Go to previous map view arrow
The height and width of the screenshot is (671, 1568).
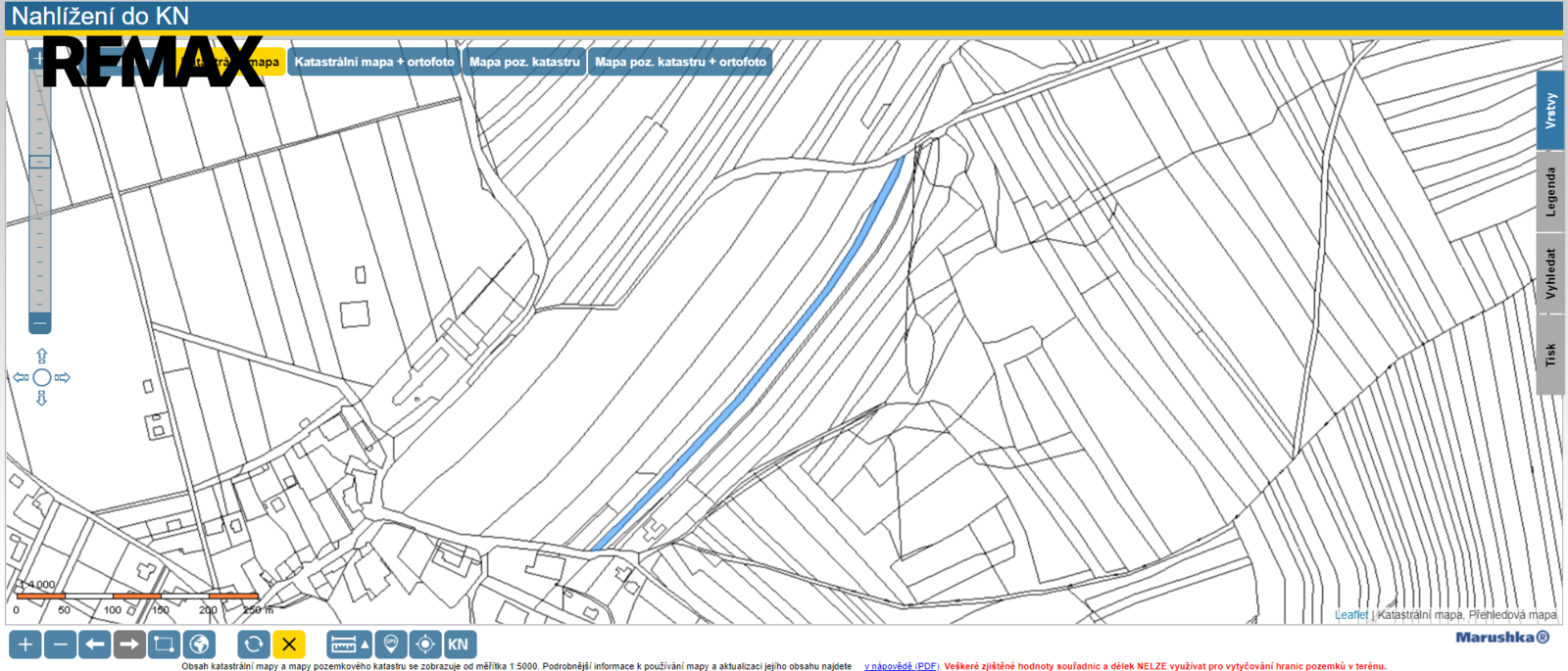(95, 645)
